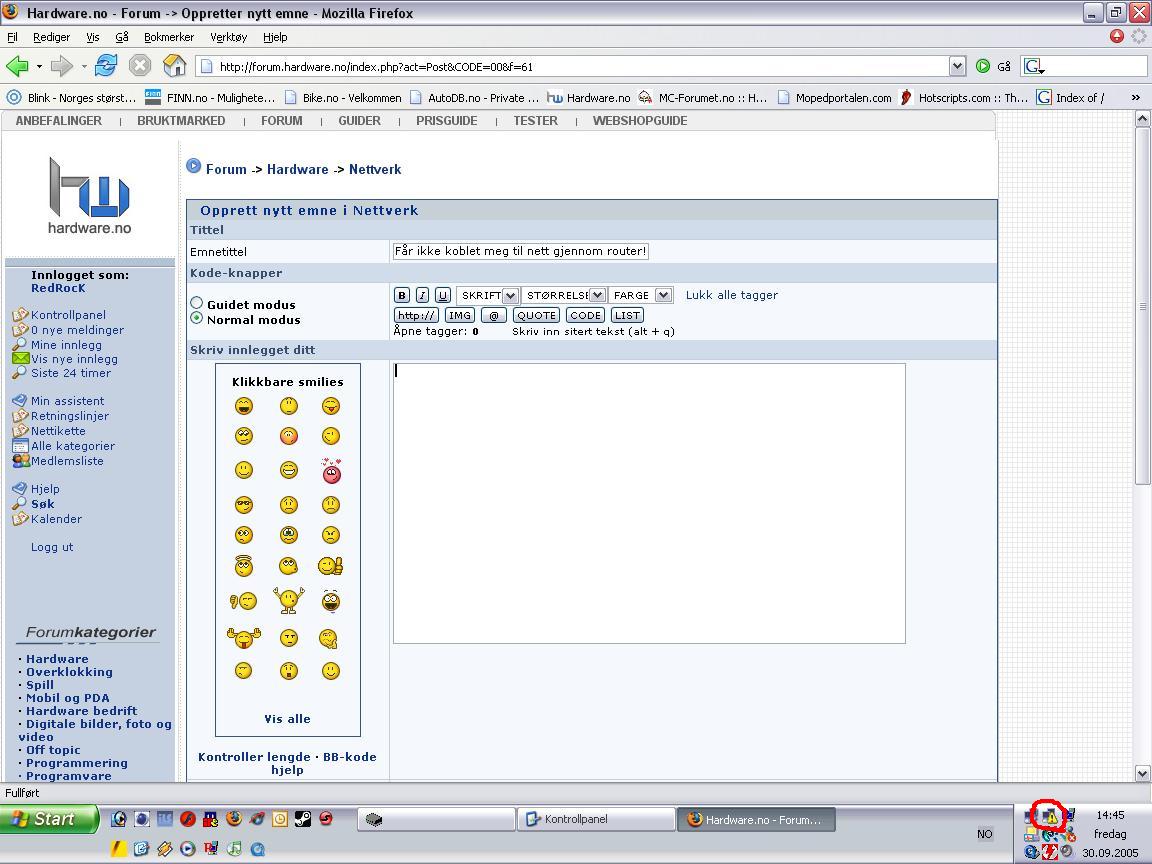Insert the cheering arms-up smiley
Image resolution: width=1152 pixels, height=864 pixels.
[x=289, y=600]
